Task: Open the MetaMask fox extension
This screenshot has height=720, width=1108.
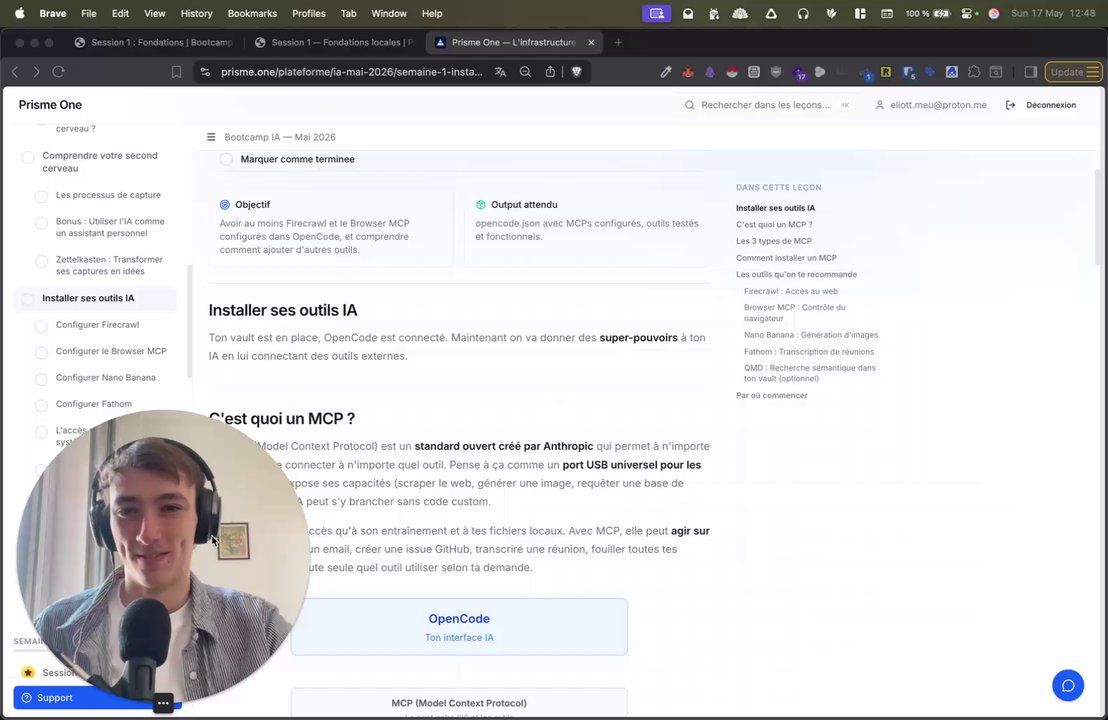Action: point(688,72)
